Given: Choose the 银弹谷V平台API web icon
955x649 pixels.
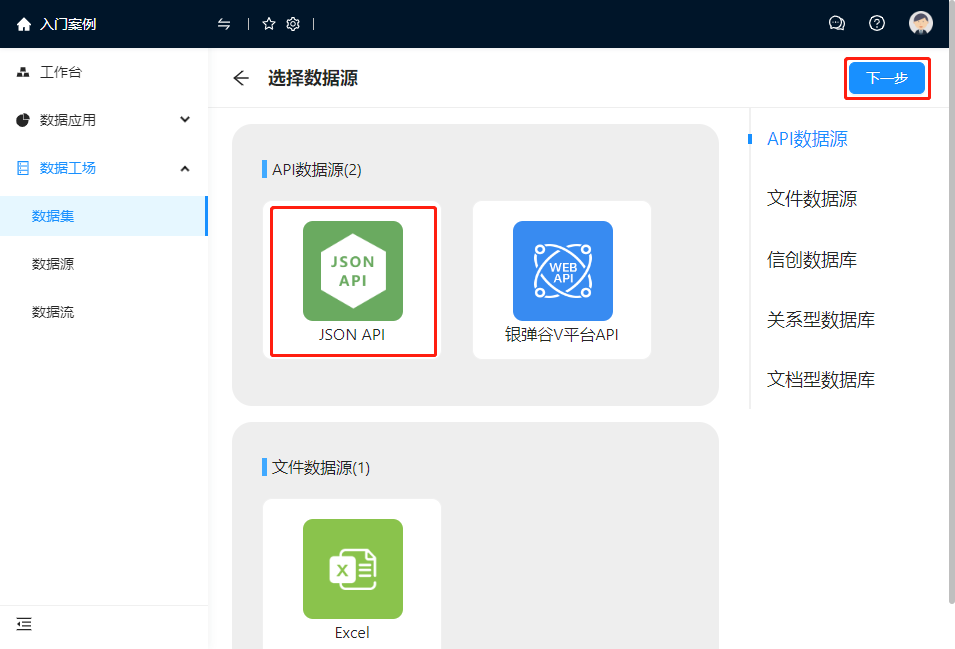Looking at the screenshot, I should (562, 271).
